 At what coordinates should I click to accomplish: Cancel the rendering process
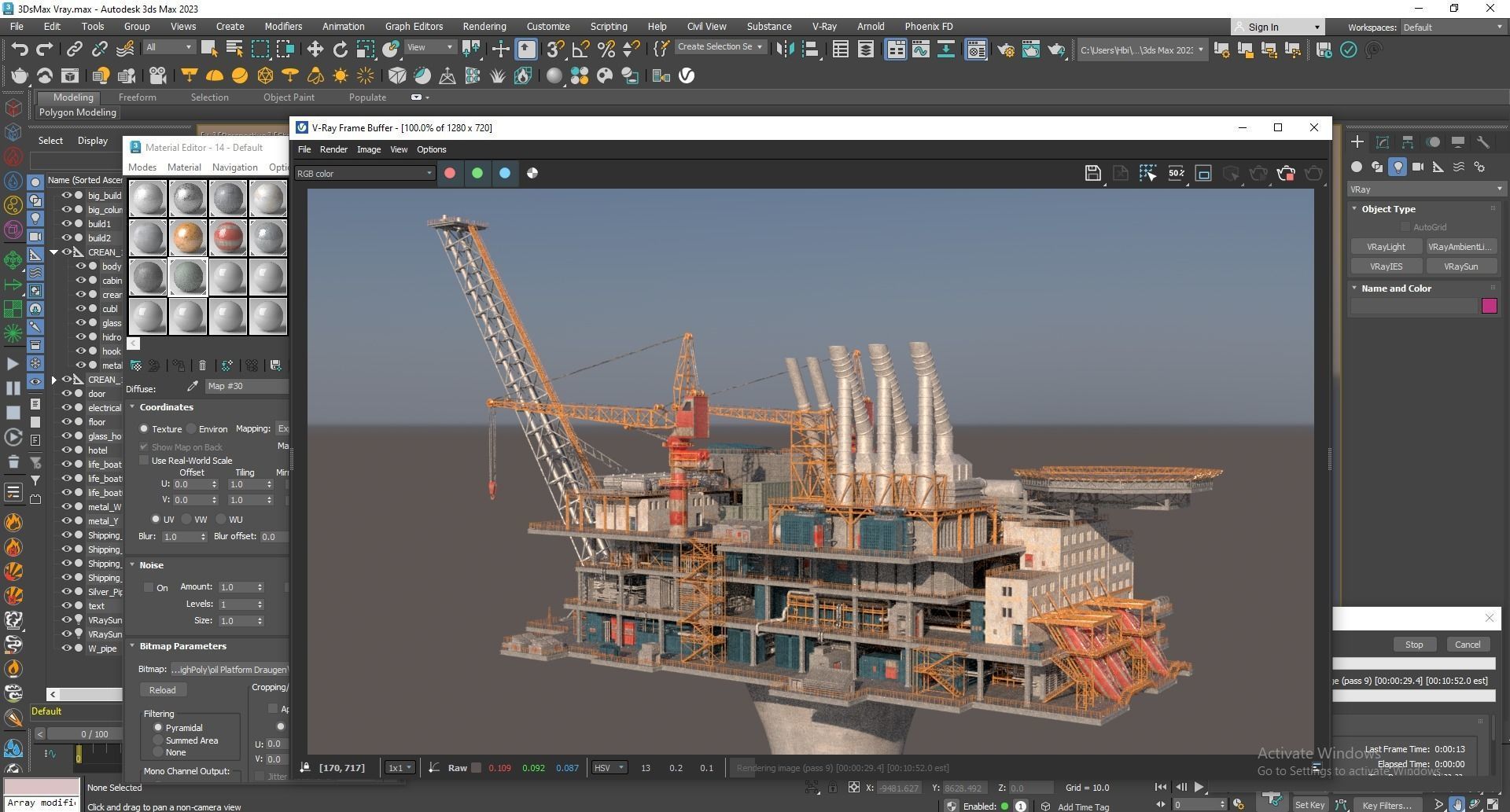tap(1468, 645)
